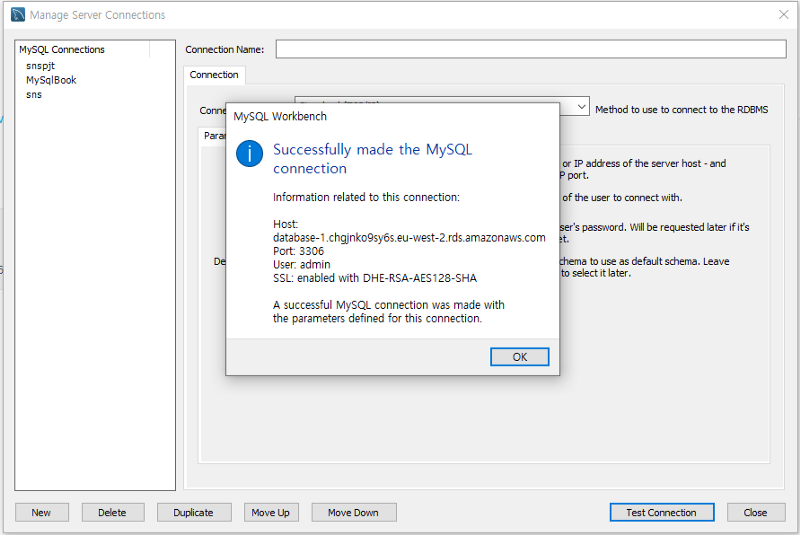Click OK in the MySQL Workbench dialog
Viewport: 800px width, 535px height.
(x=519, y=357)
